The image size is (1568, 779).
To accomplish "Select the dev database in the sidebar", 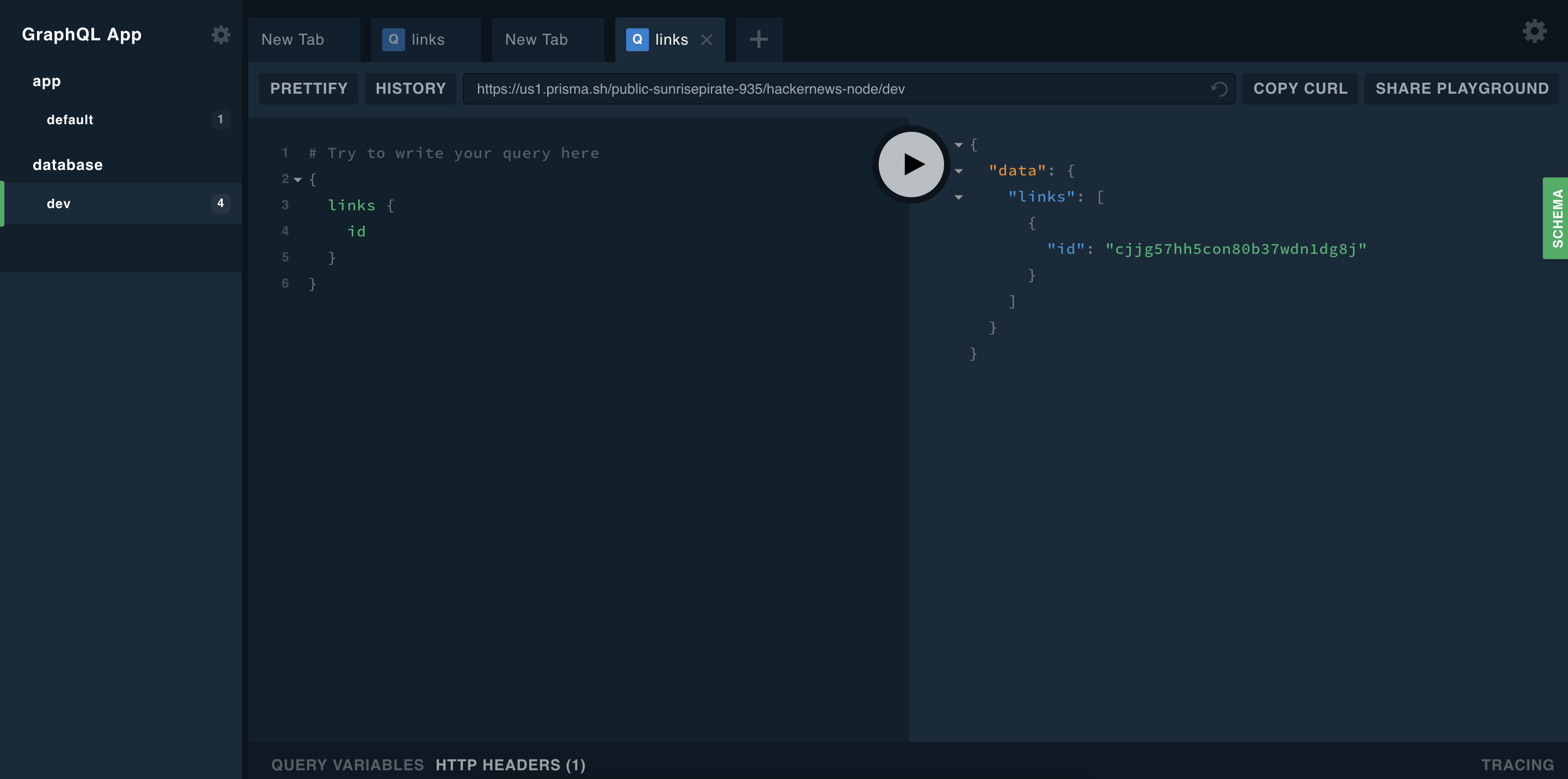I will (58, 203).
